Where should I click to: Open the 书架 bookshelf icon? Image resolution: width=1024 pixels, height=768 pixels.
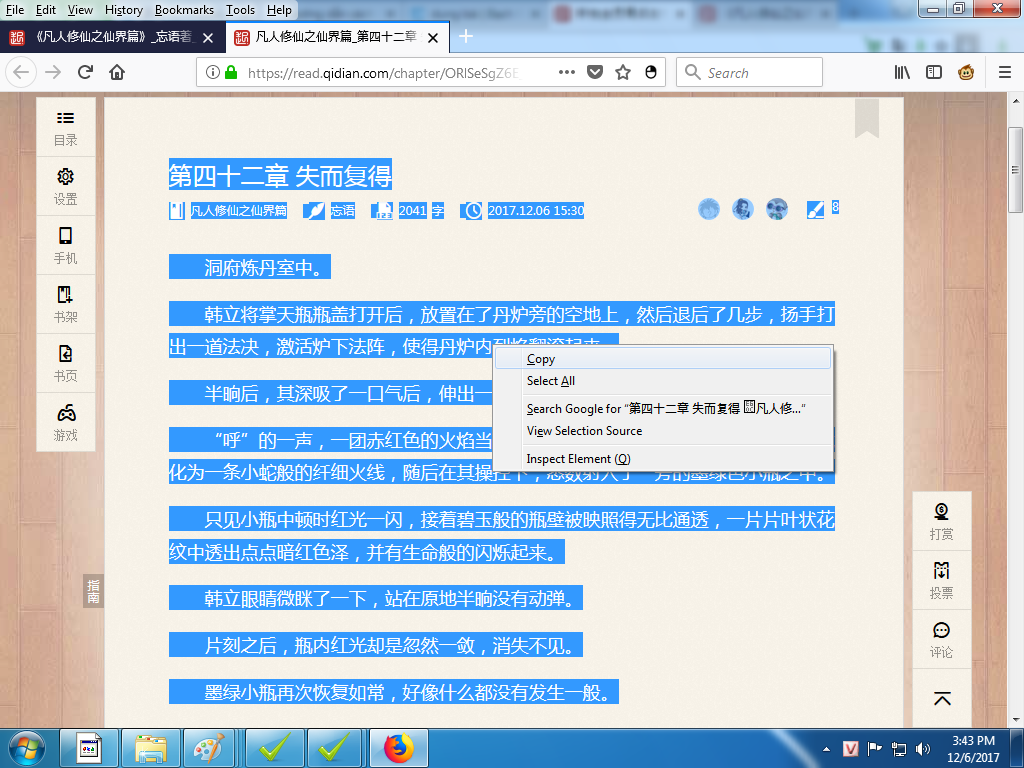tap(66, 304)
